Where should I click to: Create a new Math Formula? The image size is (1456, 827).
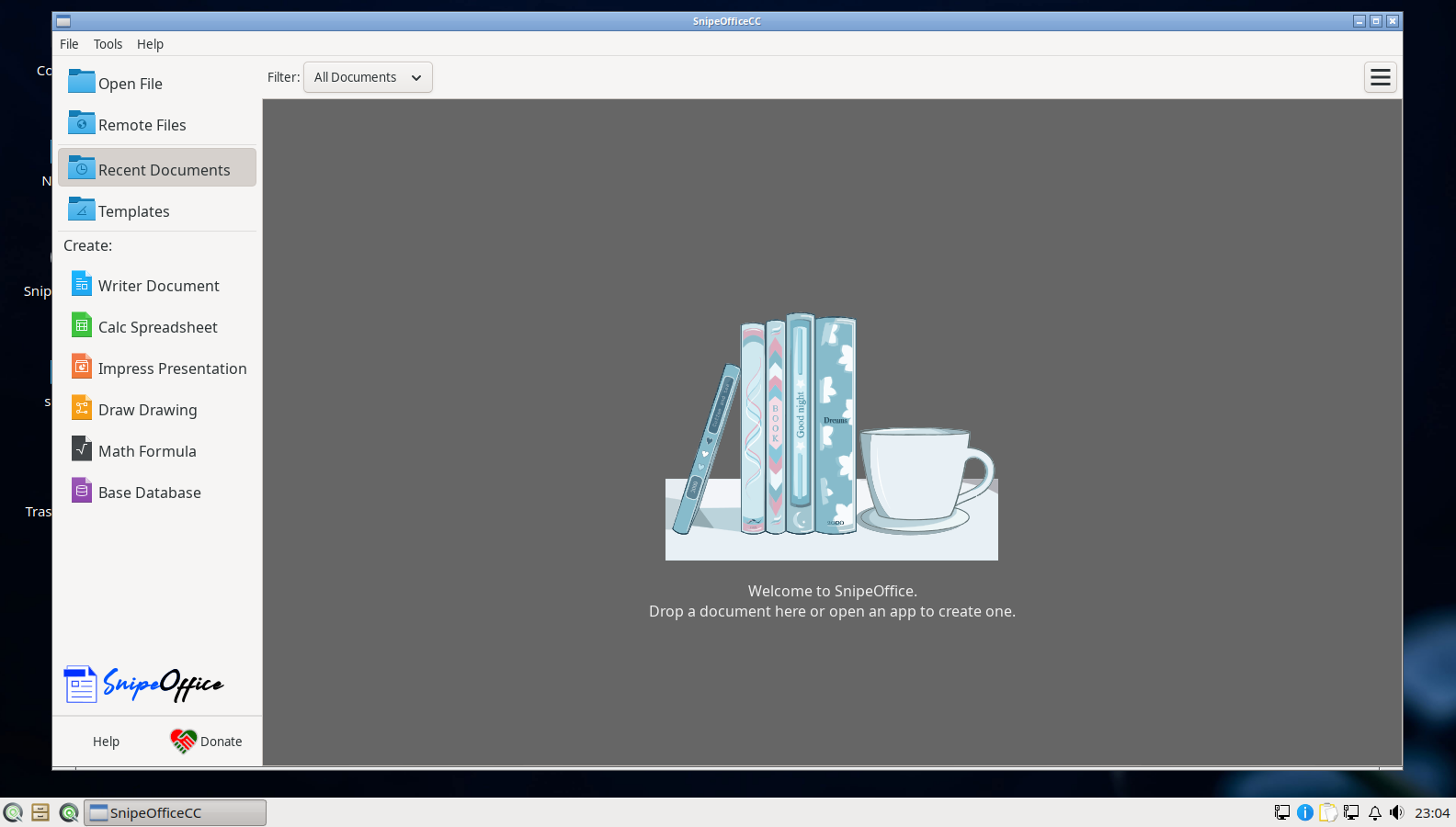pos(157,450)
